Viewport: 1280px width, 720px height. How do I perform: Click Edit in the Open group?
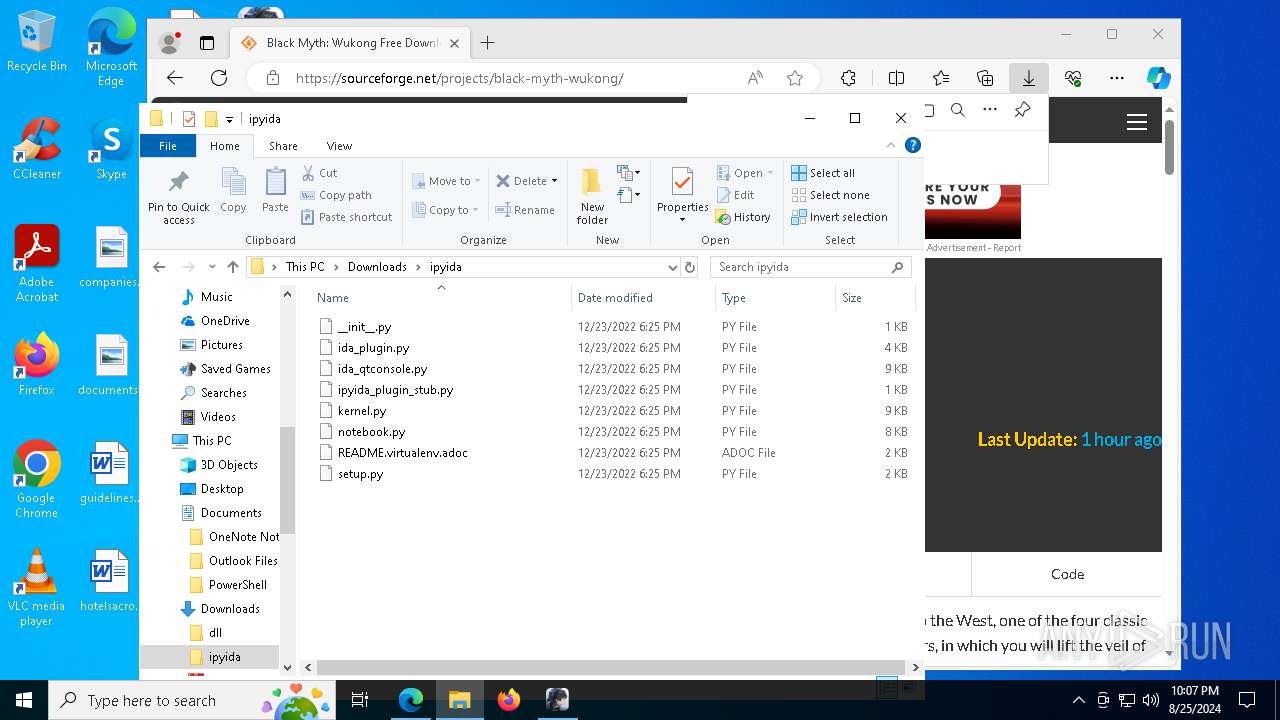[x=736, y=195]
